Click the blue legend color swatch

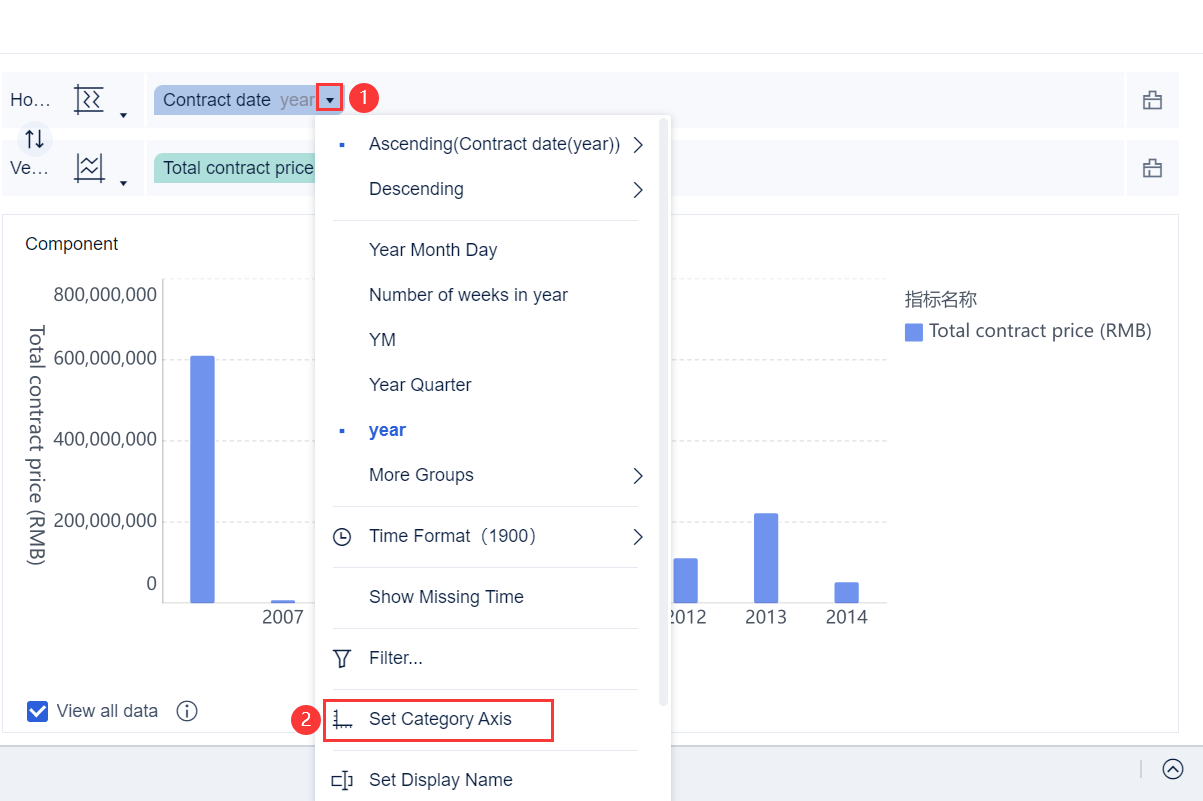(913, 332)
